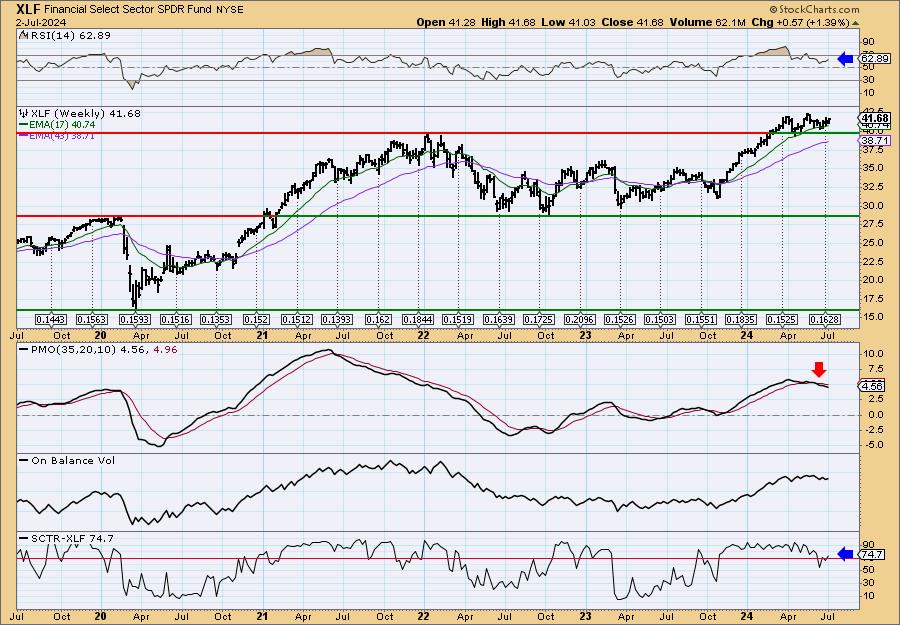Click the cycle value box '0.1526'
Viewport: 900px width, 625px height.
pyautogui.click(x=620, y=319)
